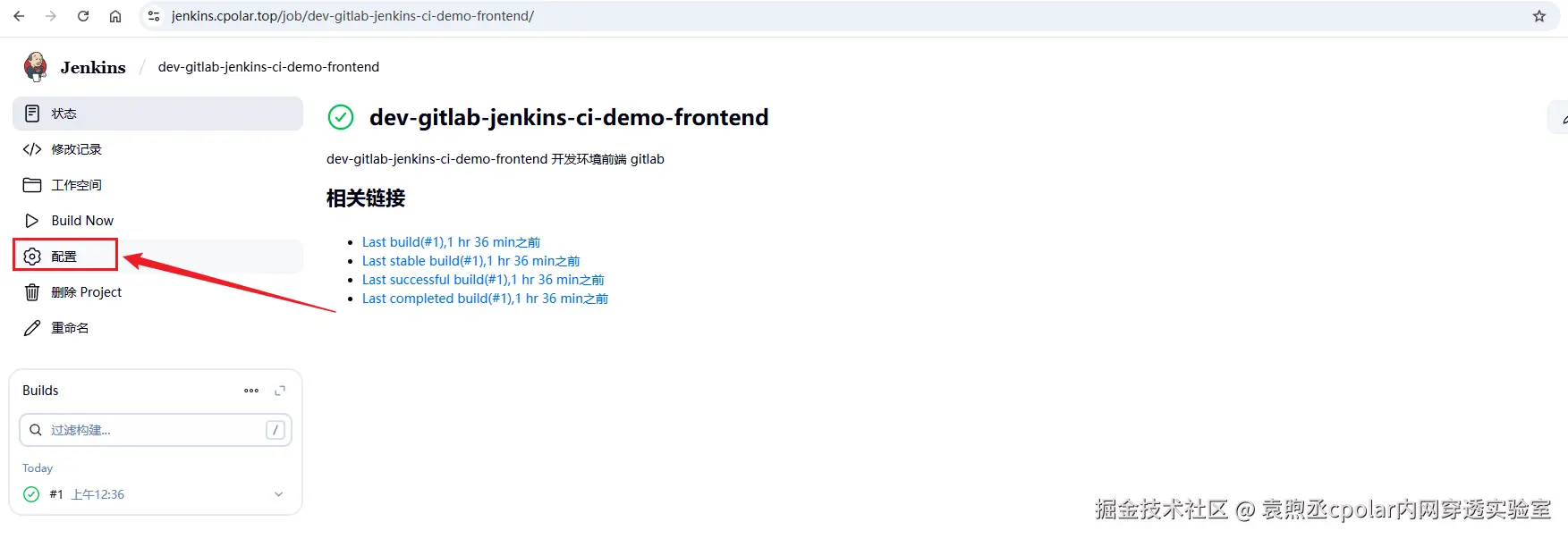
Task: Click the edit description button at right edge
Action: click(x=1559, y=117)
